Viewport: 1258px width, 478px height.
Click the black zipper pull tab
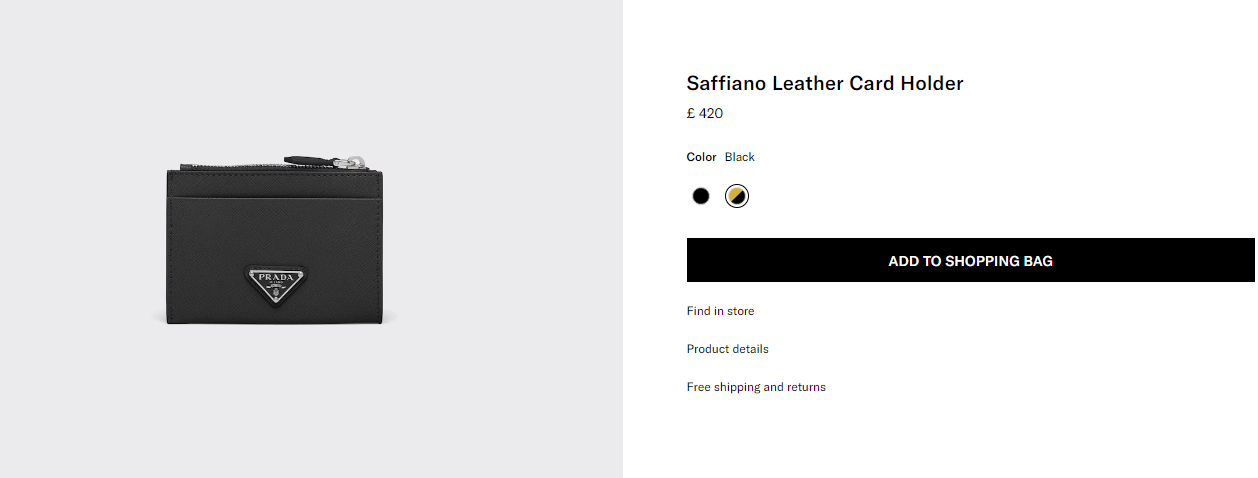pos(305,159)
